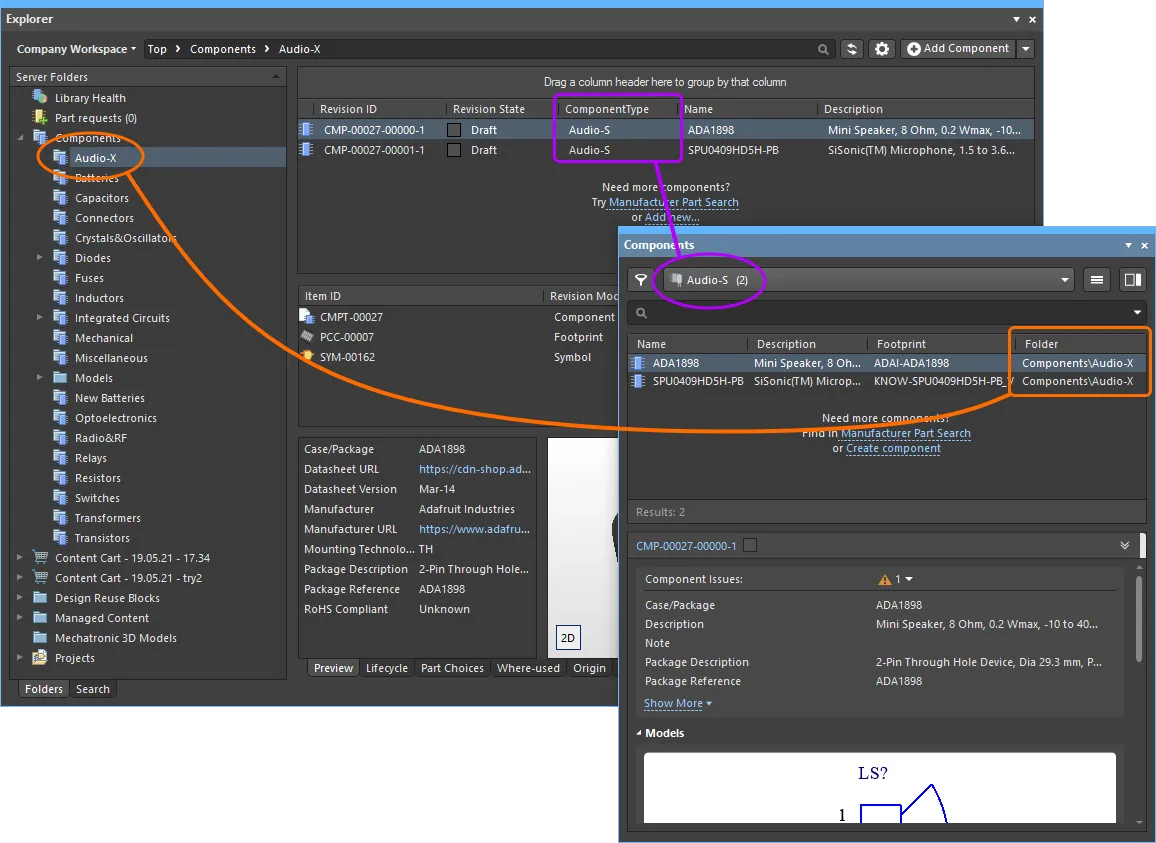The image size is (1156, 843).
Task: Expand Content Cart 19.05.21 - 17.34
Action: coord(20,557)
